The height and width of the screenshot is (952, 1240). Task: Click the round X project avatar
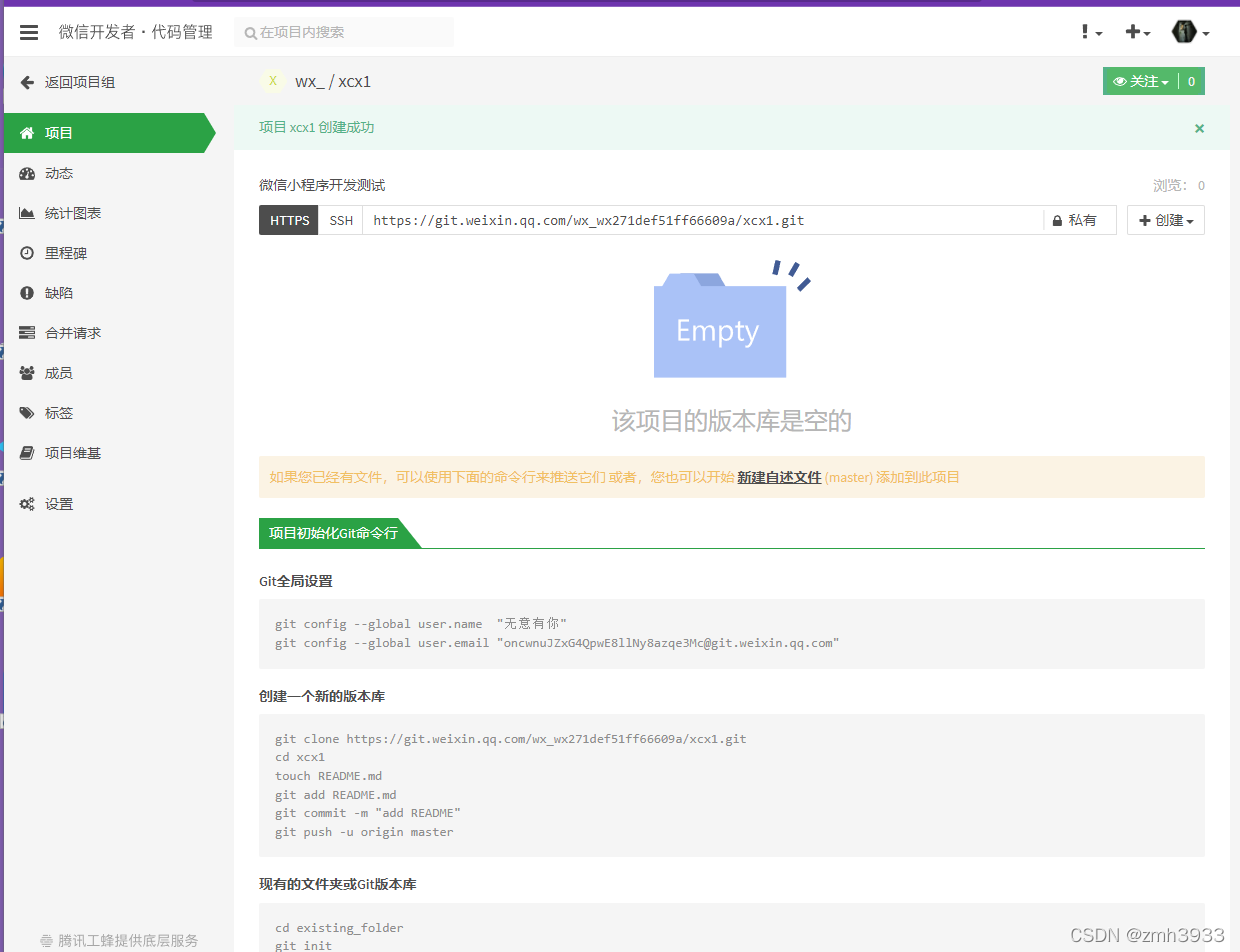click(x=272, y=81)
